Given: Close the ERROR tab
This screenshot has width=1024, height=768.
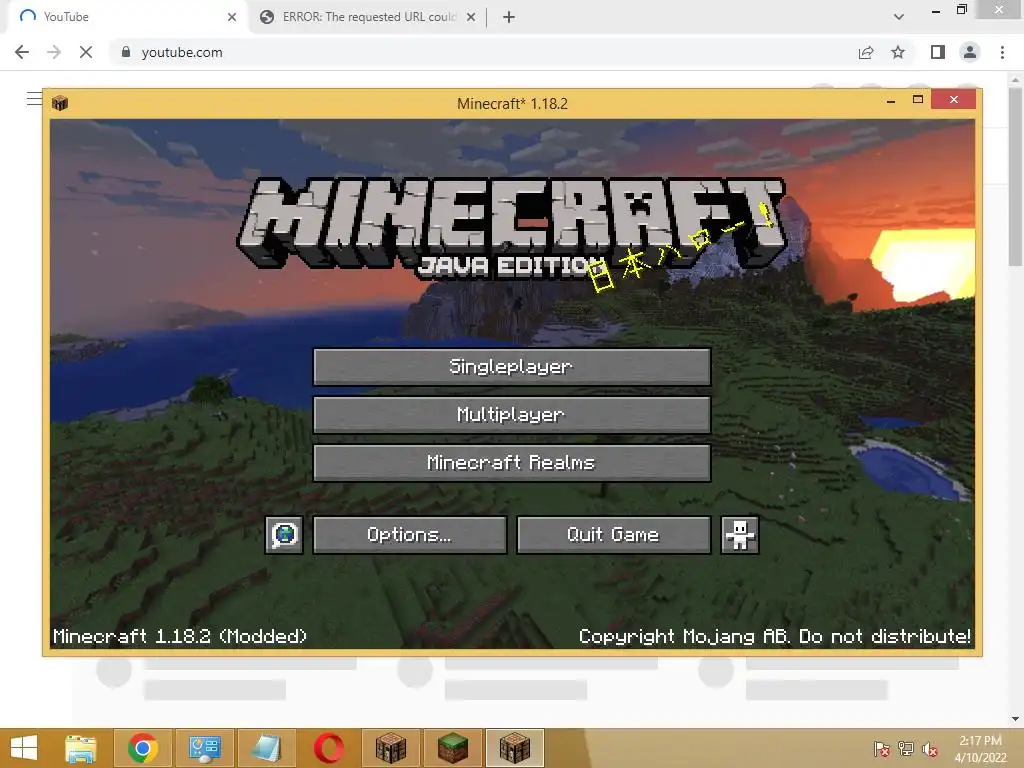Looking at the screenshot, I should (x=471, y=17).
